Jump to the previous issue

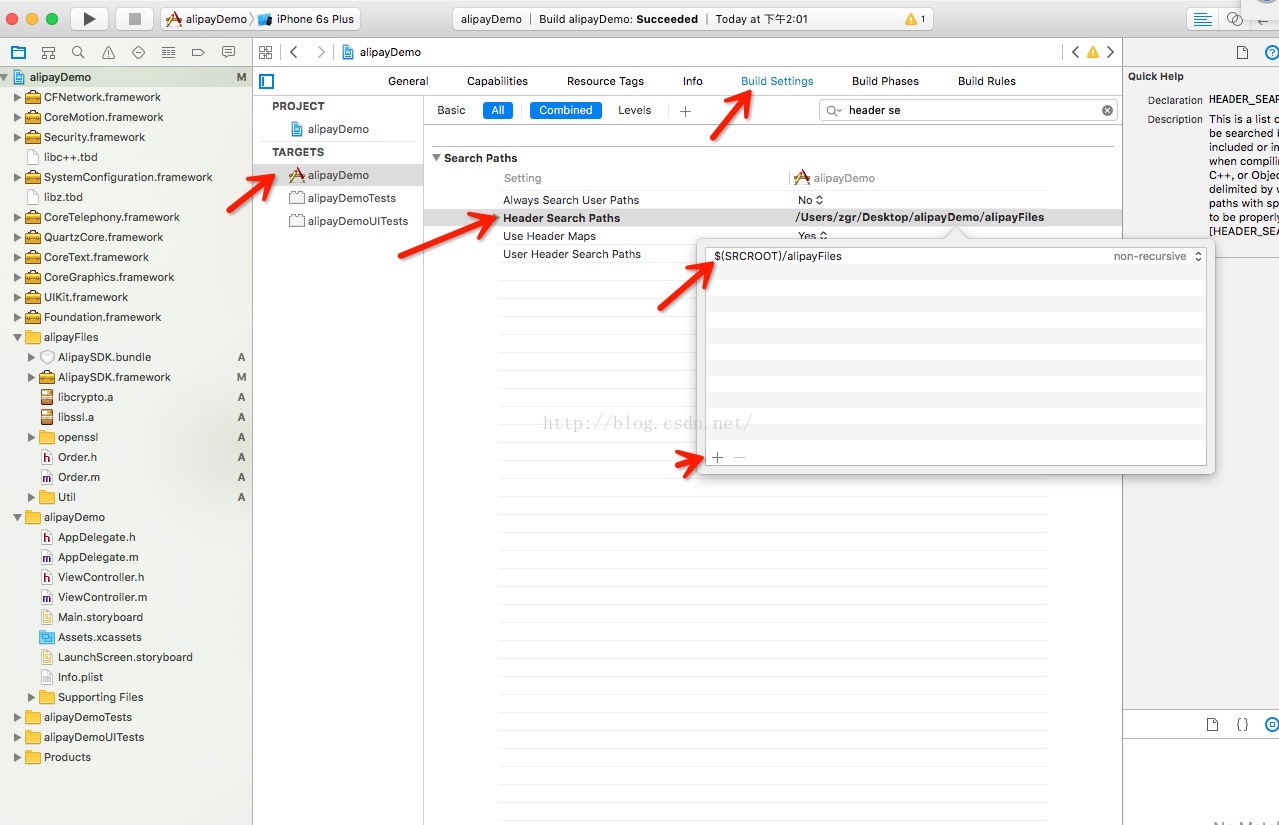pos(1075,52)
